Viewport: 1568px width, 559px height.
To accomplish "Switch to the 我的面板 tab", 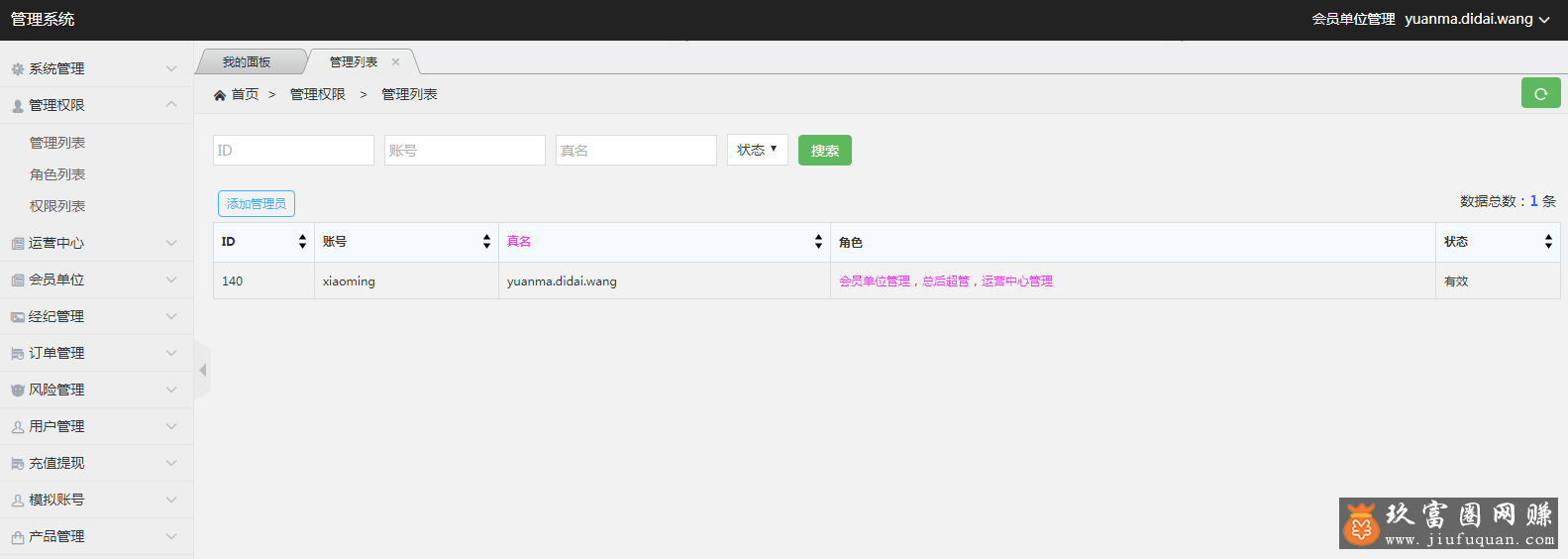I will pyautogui.click(x=247, y=61).
